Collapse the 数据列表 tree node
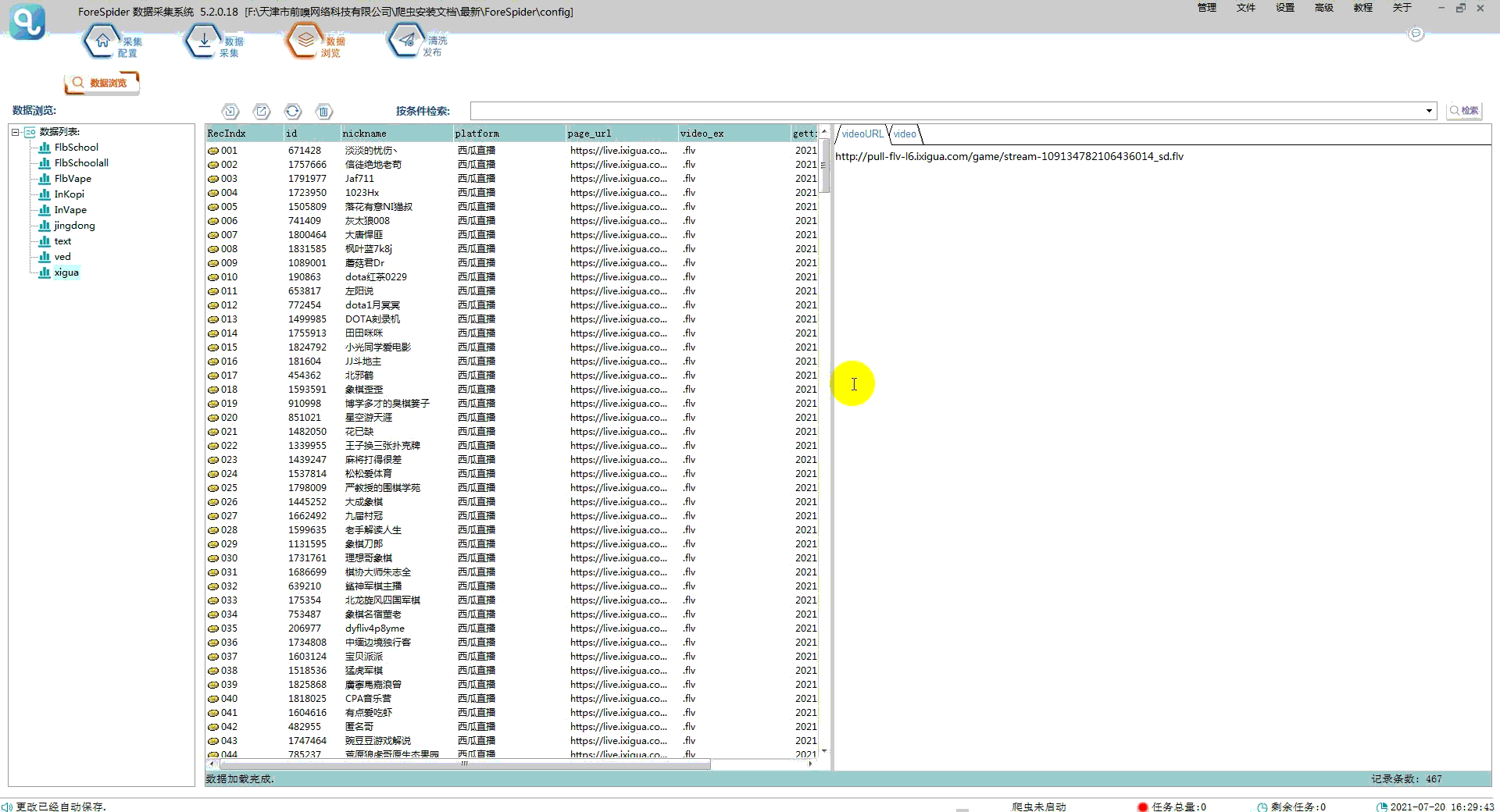 (x=15, y=132)
